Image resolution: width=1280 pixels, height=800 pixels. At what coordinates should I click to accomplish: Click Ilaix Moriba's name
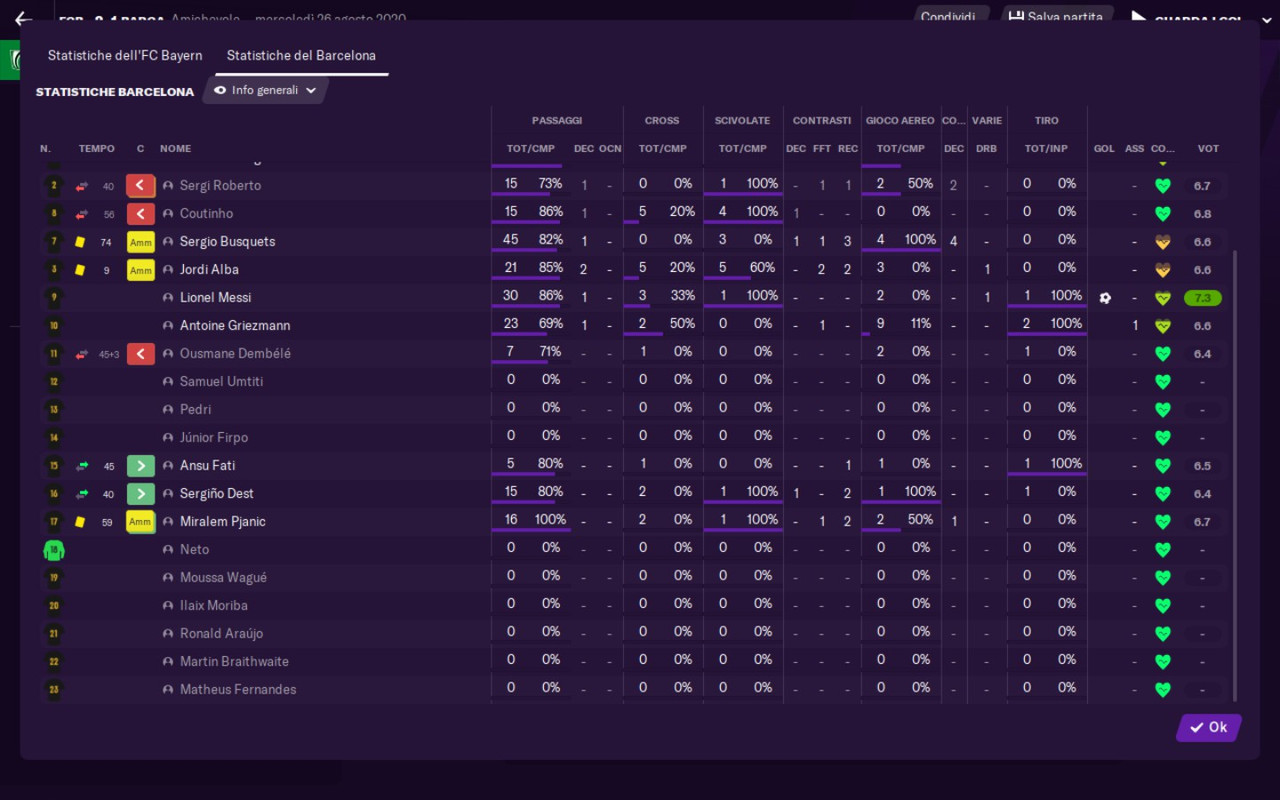pyautogui.click(x=214, y=606)
